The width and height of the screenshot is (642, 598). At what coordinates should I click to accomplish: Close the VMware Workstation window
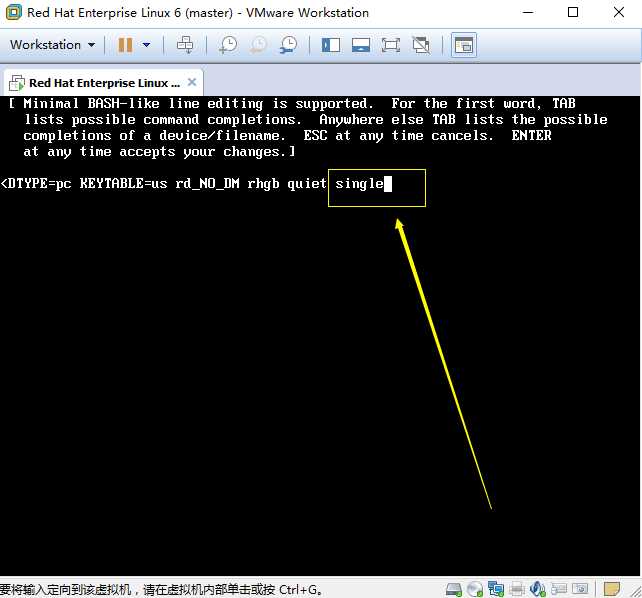pos(619,12)
